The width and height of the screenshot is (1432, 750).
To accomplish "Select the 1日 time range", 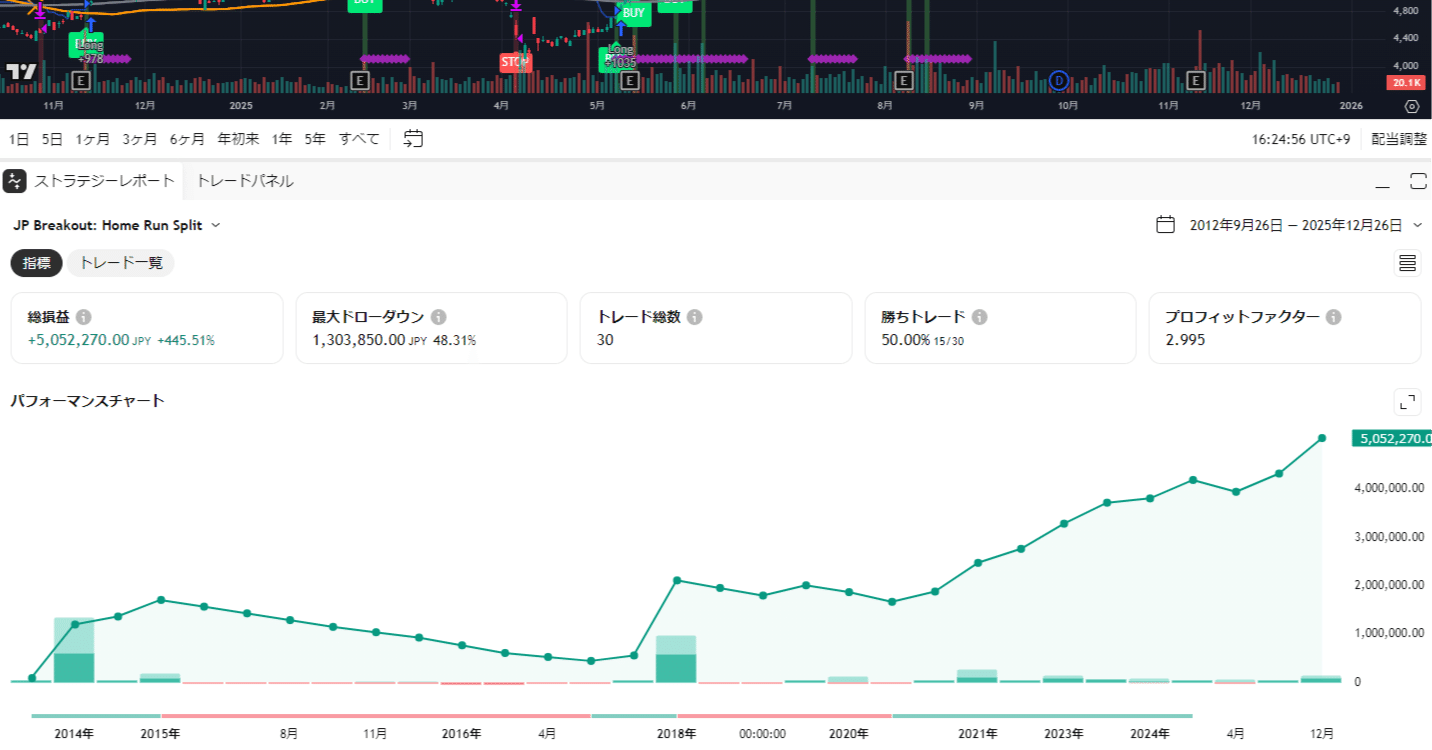I will point(19,139).
